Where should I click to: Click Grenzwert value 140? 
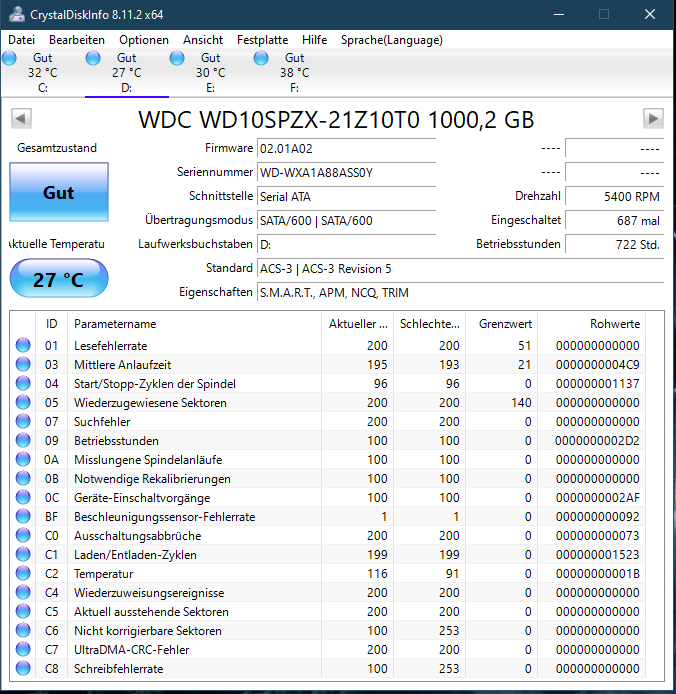click(521, 403)
